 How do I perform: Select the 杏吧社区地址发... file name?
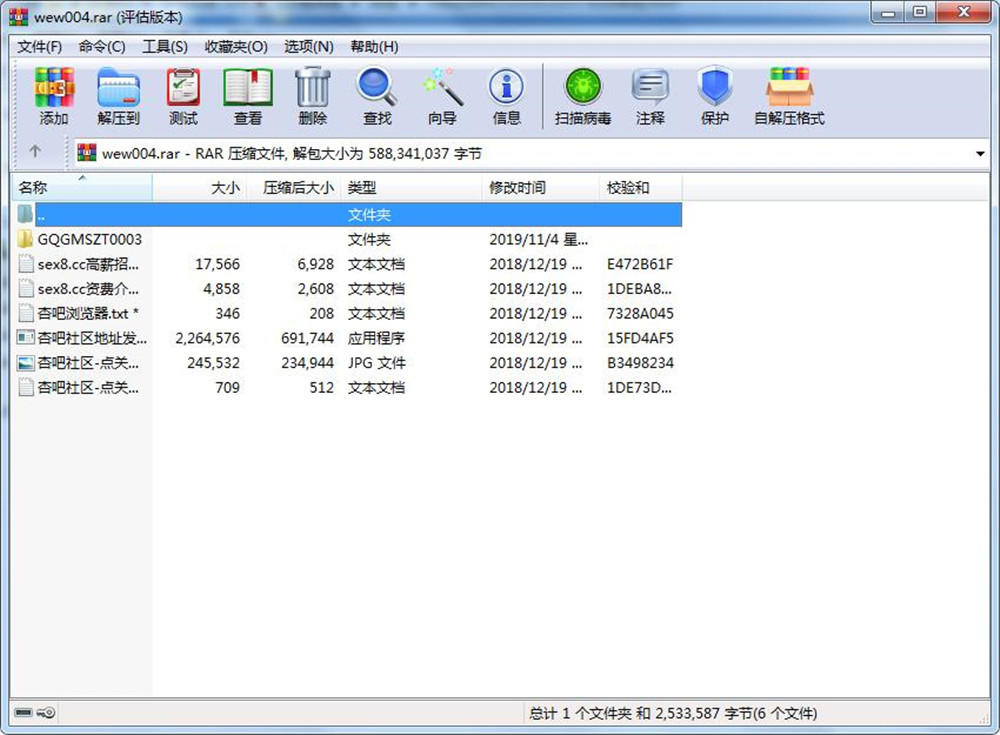click(x=92, y=338)
